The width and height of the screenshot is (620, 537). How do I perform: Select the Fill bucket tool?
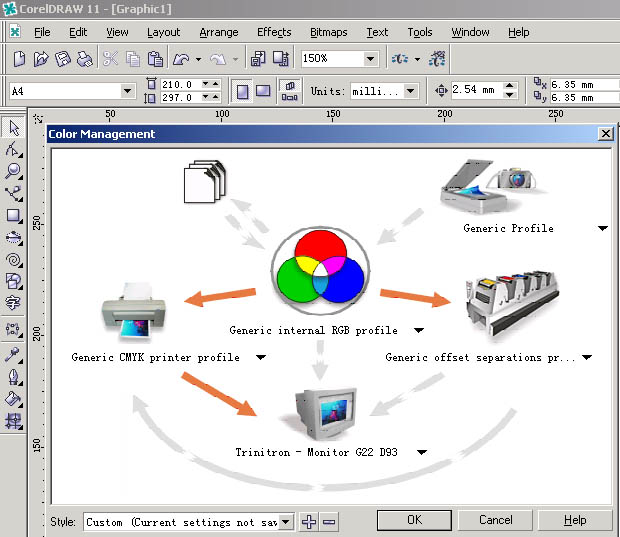[14, 399]
